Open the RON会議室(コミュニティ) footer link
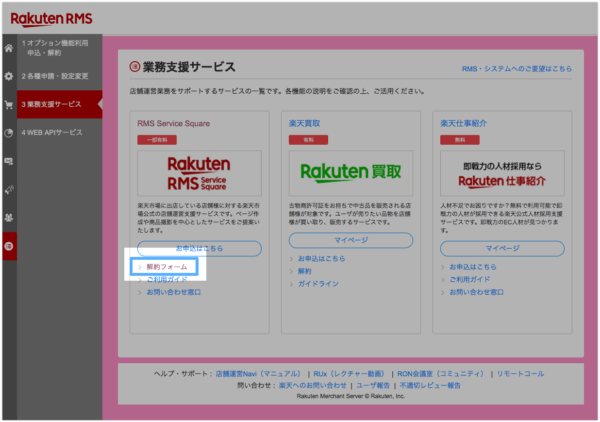Viewport: 600px width, 422px height. click(x=440, y=373)
